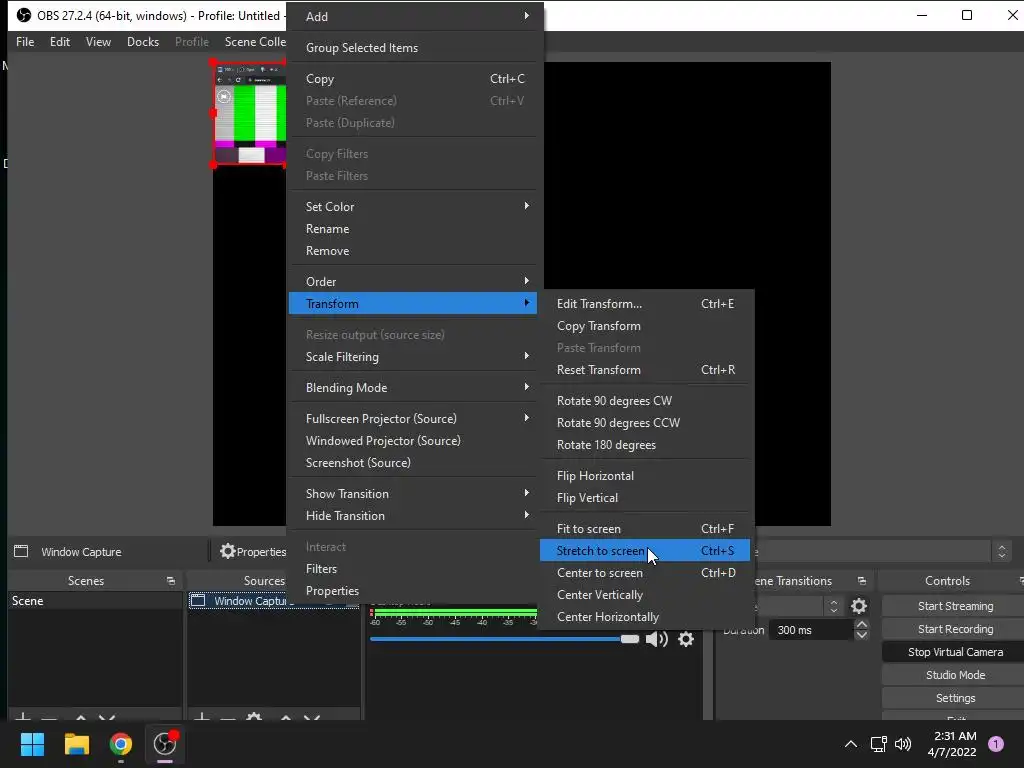Expand the Set Color submenu

(415, 206)
